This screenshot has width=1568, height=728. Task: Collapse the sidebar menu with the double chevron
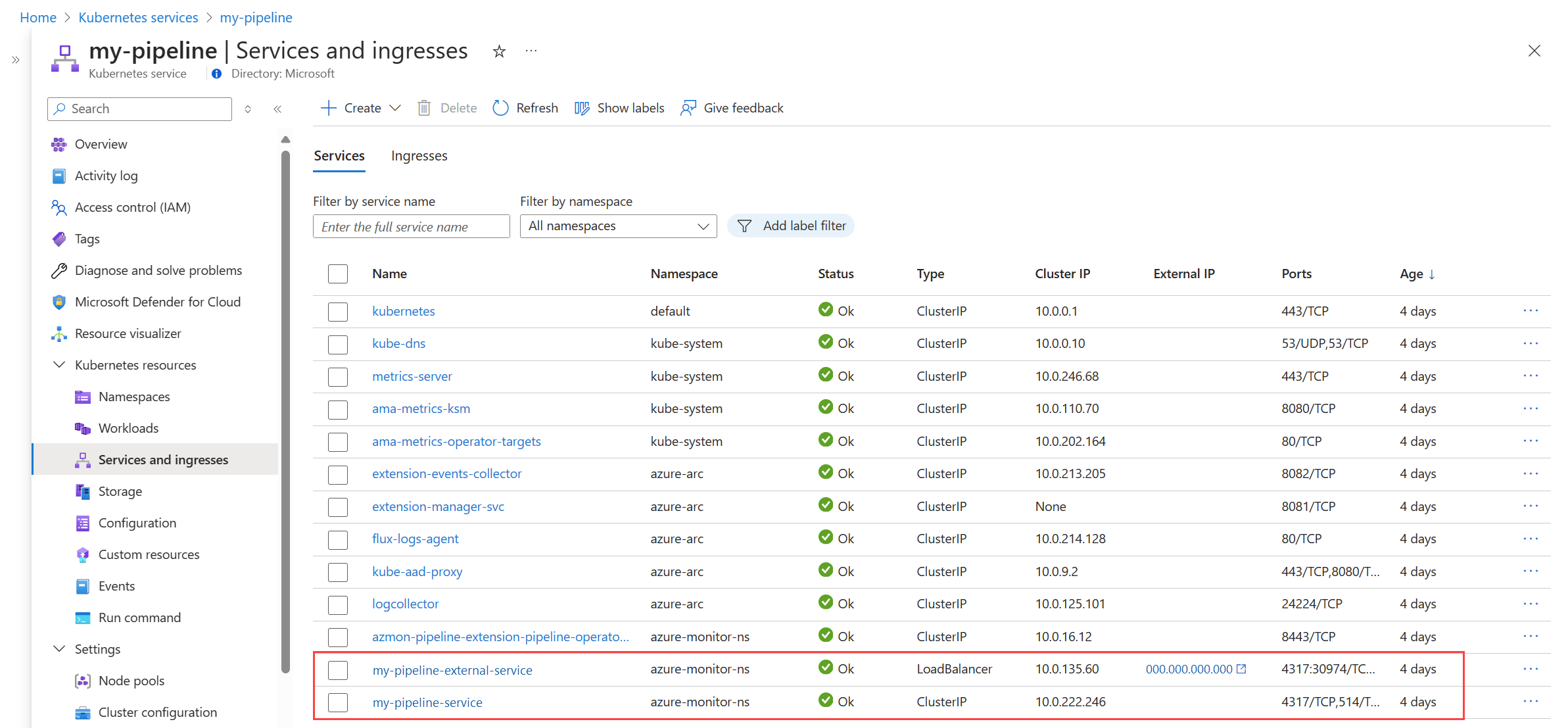(277, 109)
